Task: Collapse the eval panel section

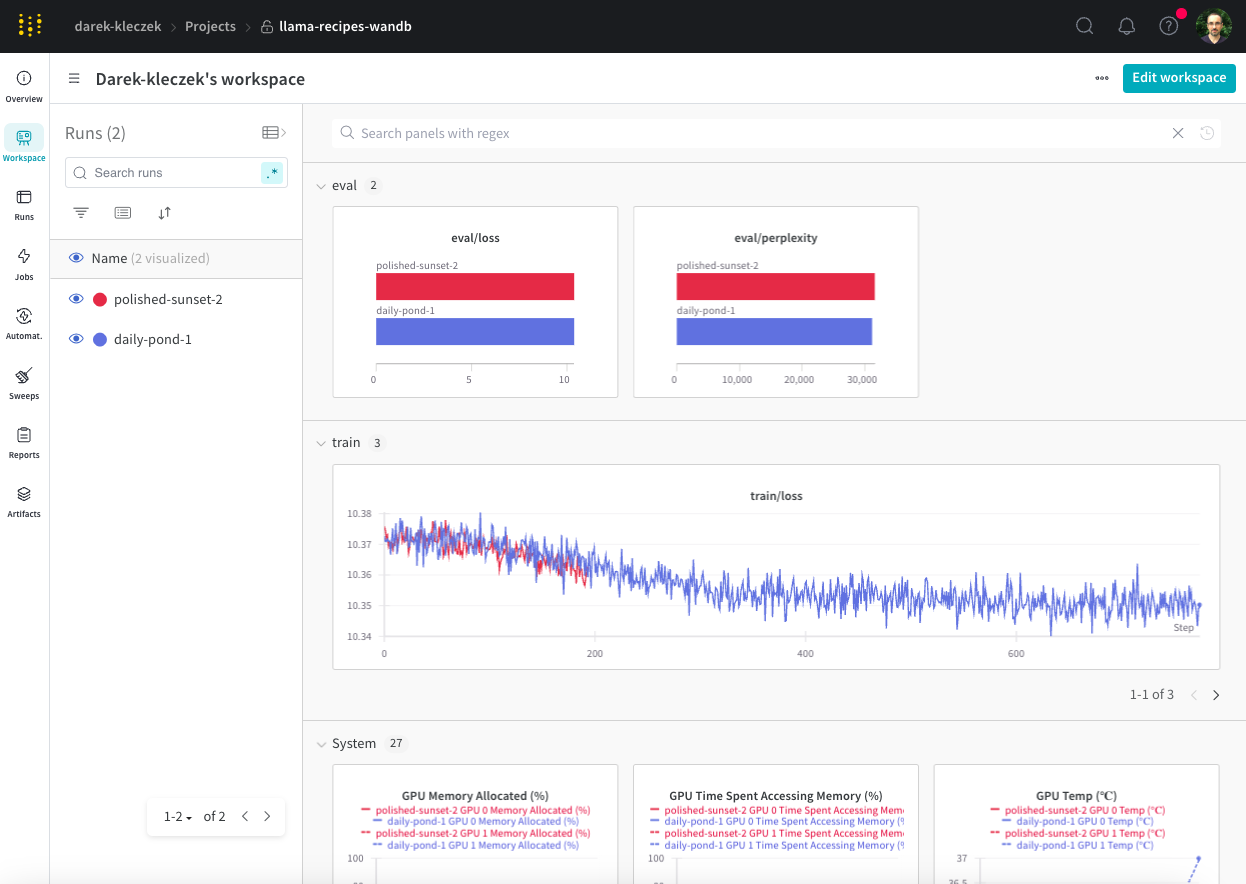Action: (x=322, y=185)
